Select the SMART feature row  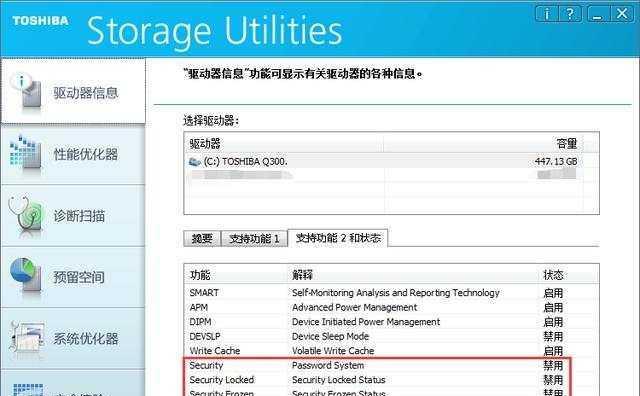(x=391, y=293)
